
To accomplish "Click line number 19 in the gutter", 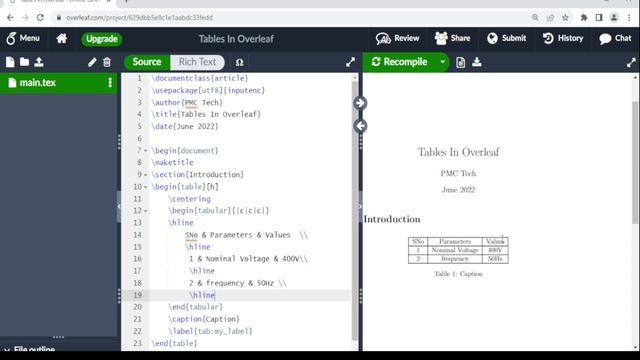I will (x=138, y=295).
